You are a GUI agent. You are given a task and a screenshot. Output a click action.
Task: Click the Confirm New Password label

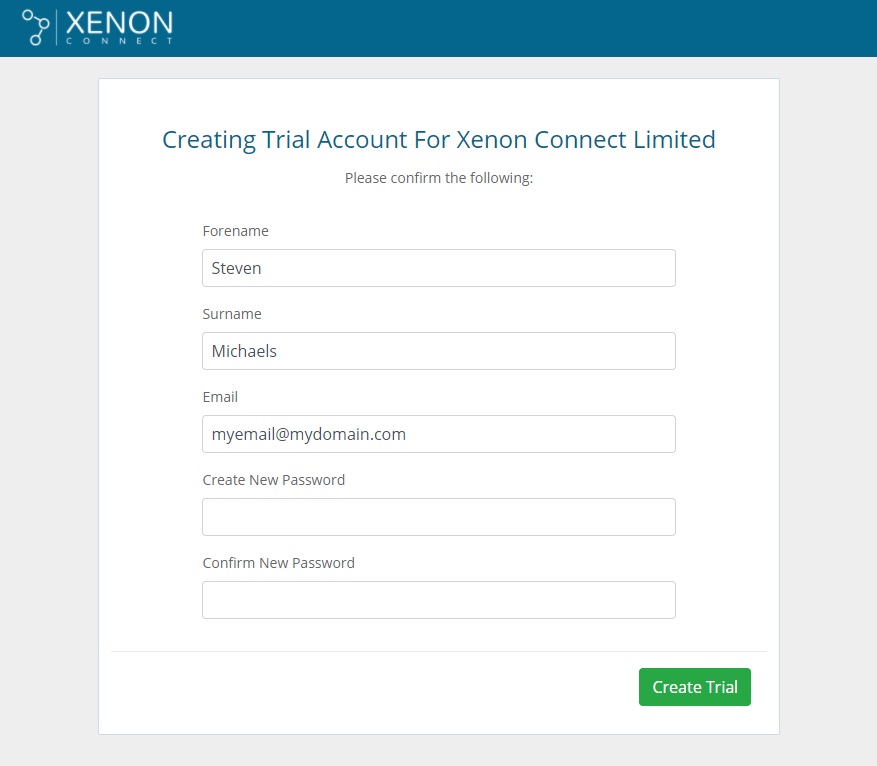(x=278, y=563)
